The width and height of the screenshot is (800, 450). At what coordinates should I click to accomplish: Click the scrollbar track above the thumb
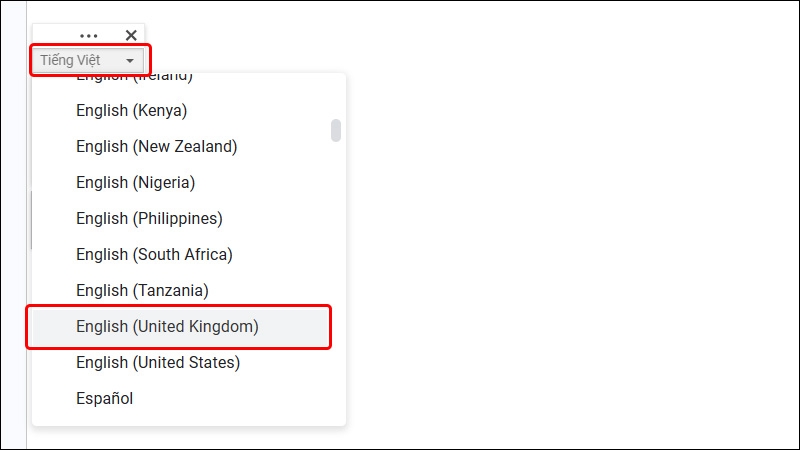(336, 97)
